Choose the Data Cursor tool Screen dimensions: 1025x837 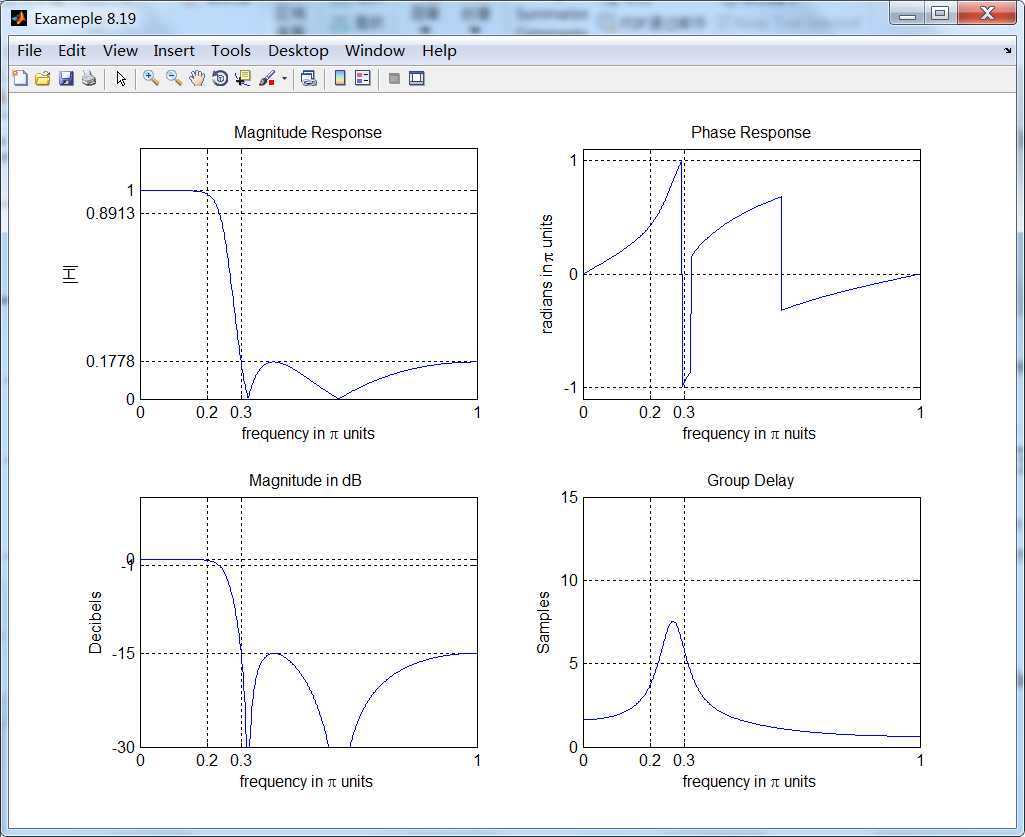(243, 78)
